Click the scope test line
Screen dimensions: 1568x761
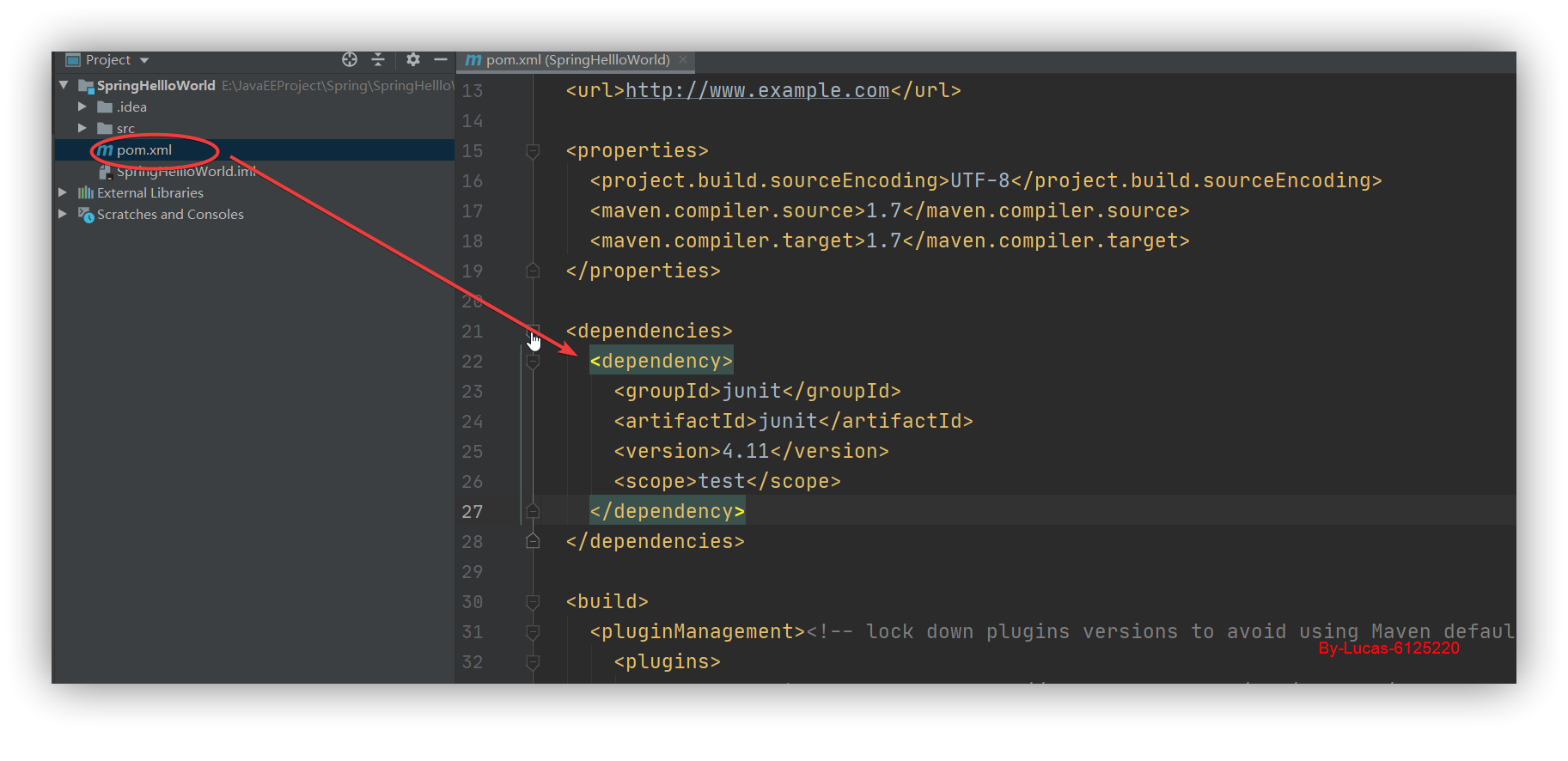(727, 482)
